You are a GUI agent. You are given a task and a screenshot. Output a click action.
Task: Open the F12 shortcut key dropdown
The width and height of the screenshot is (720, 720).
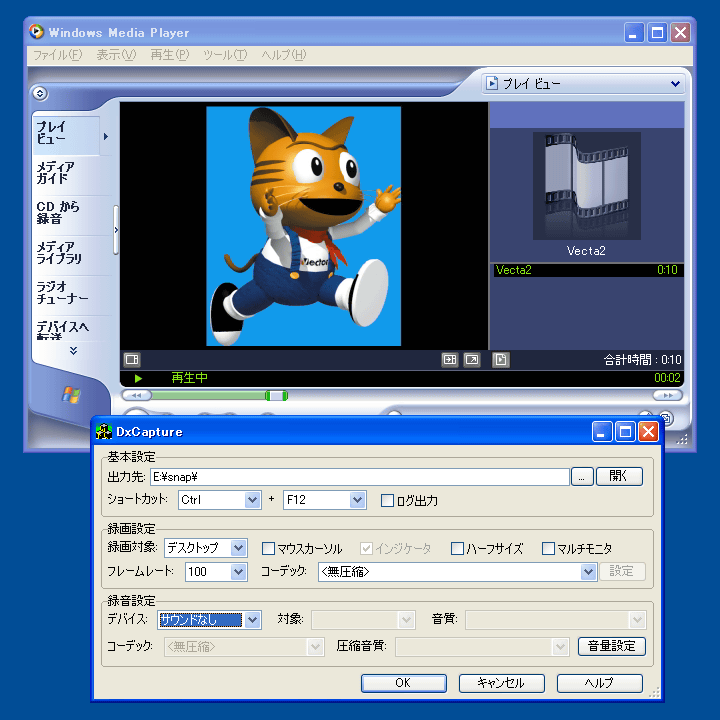324,500
